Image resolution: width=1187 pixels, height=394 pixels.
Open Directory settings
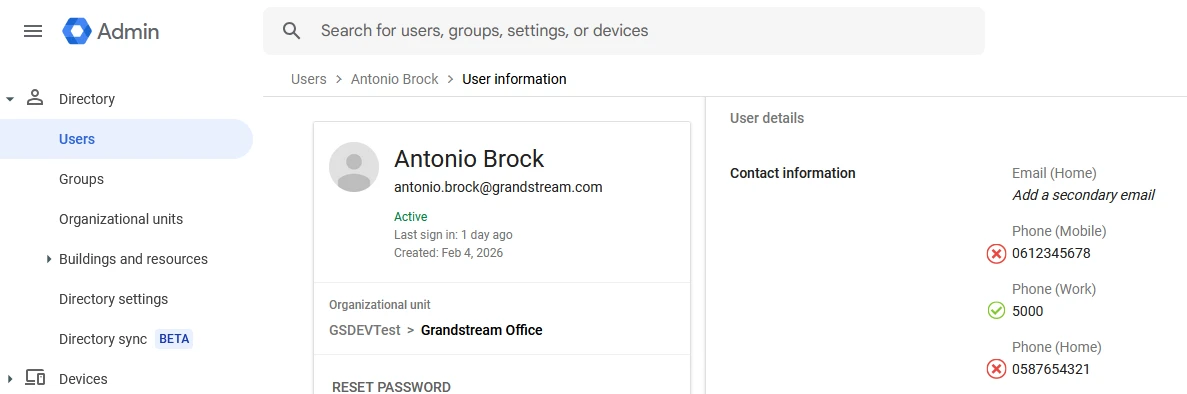(114, 299)
